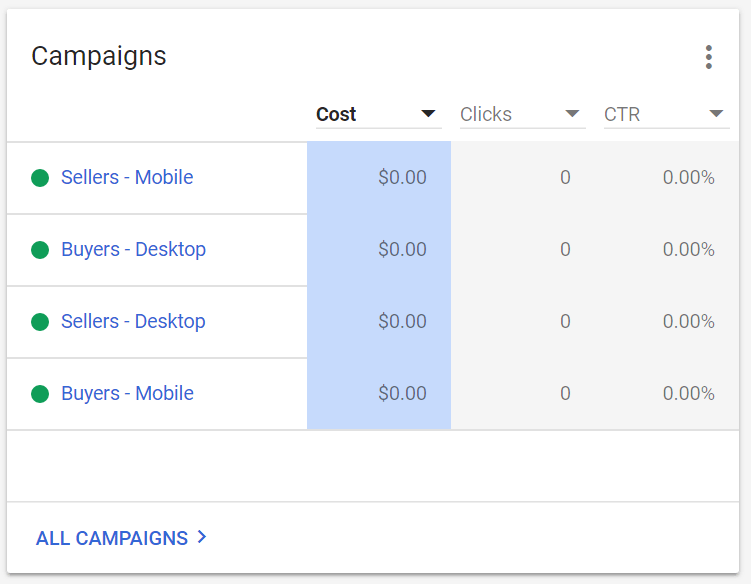Open the CTR column metric dropdown
Viewport: 751px width, 584px height.
point(666,114)
